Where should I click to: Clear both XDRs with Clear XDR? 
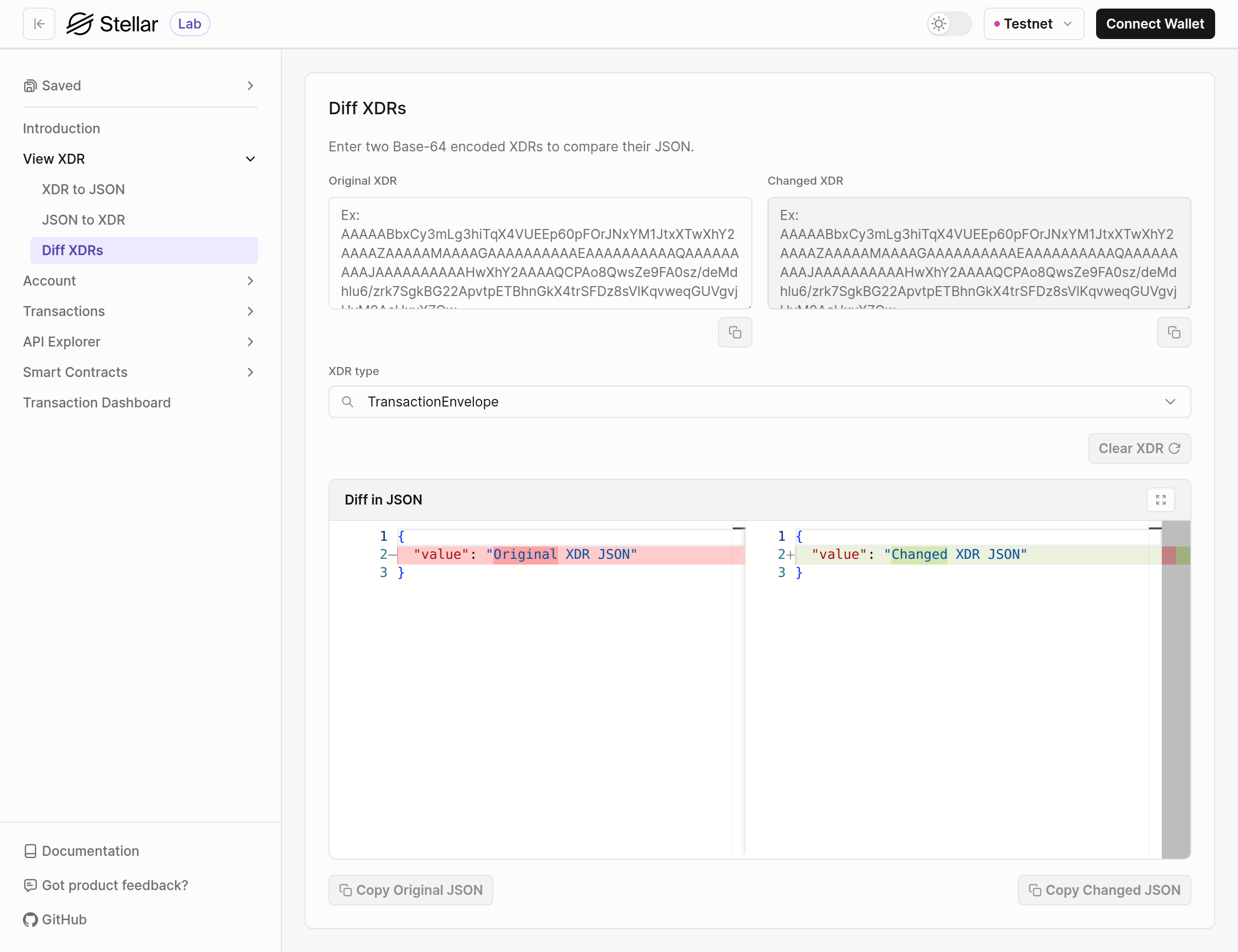(x=1139, y=447)
